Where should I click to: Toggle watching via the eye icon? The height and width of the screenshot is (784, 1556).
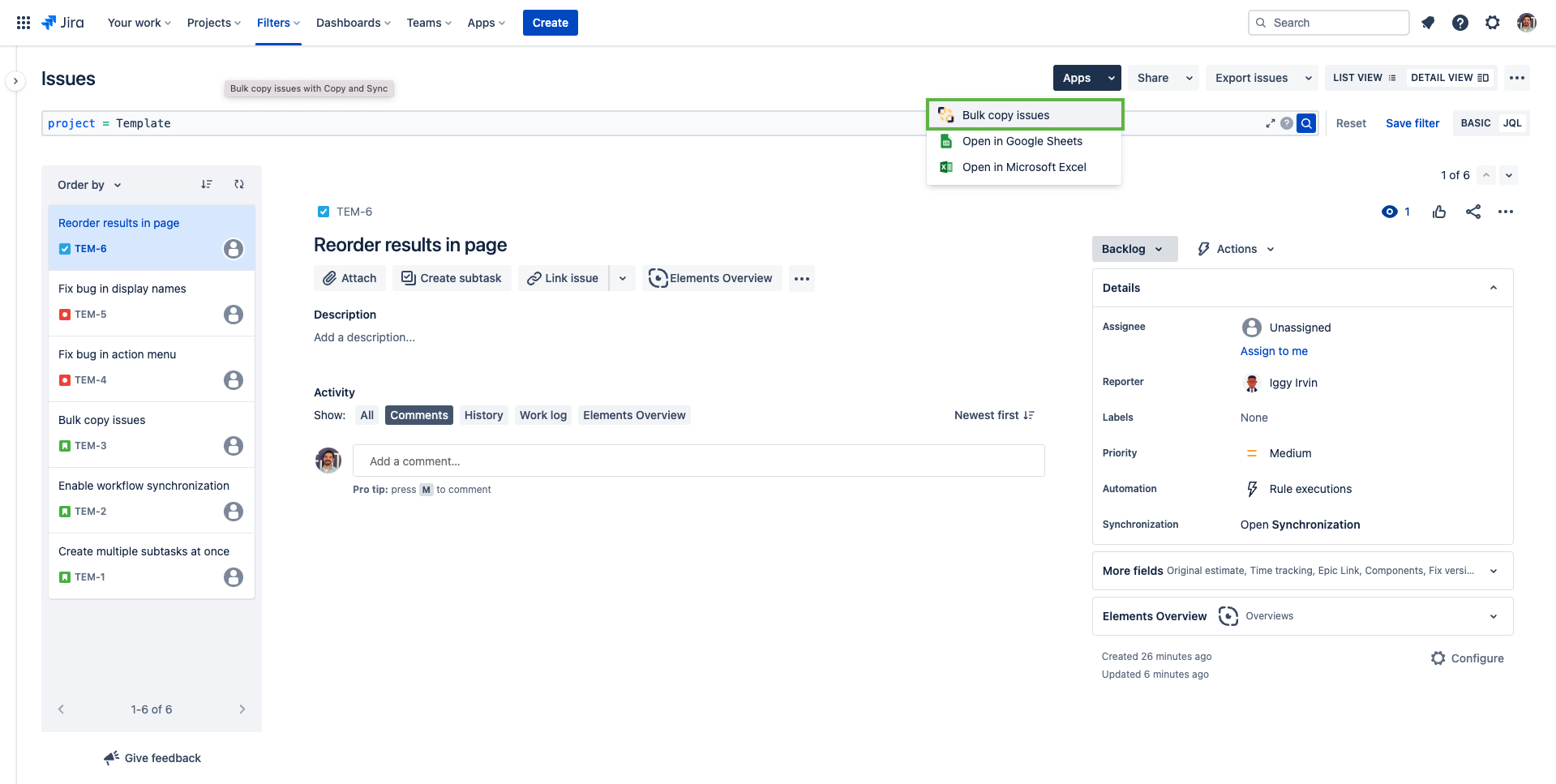(x=1391, y=212)
